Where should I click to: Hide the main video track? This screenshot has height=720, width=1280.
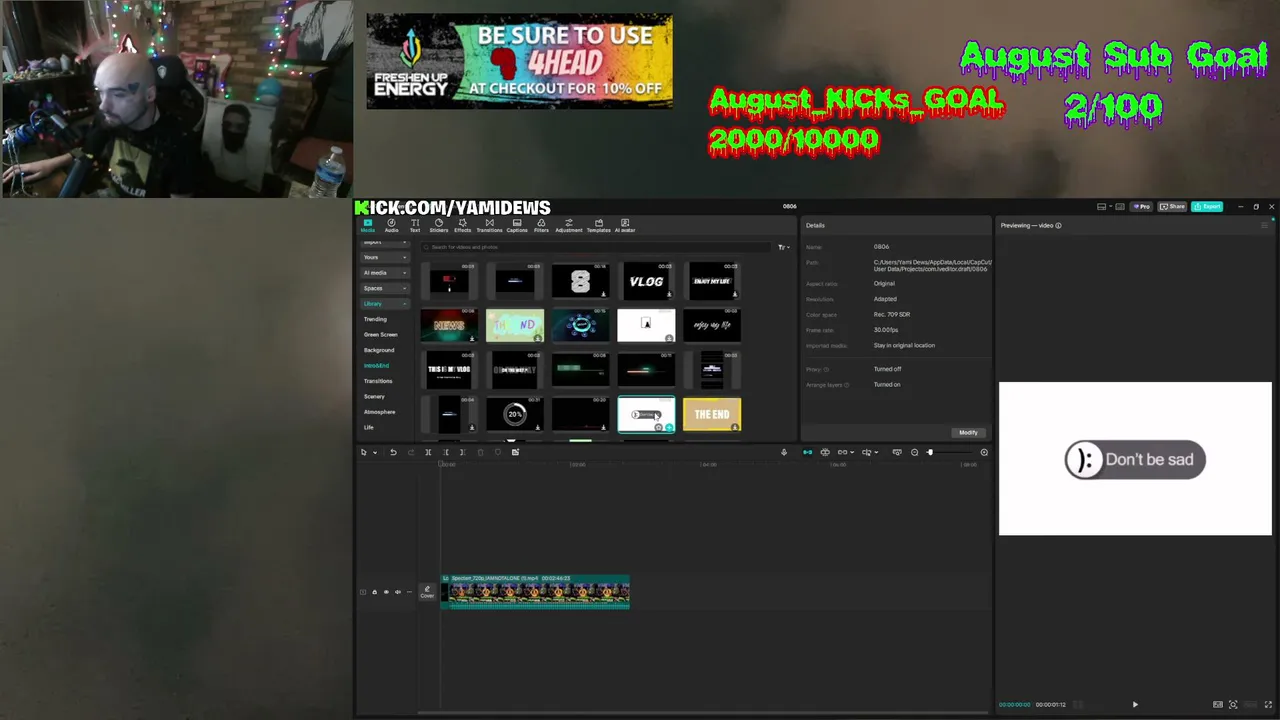click(386, 592)
